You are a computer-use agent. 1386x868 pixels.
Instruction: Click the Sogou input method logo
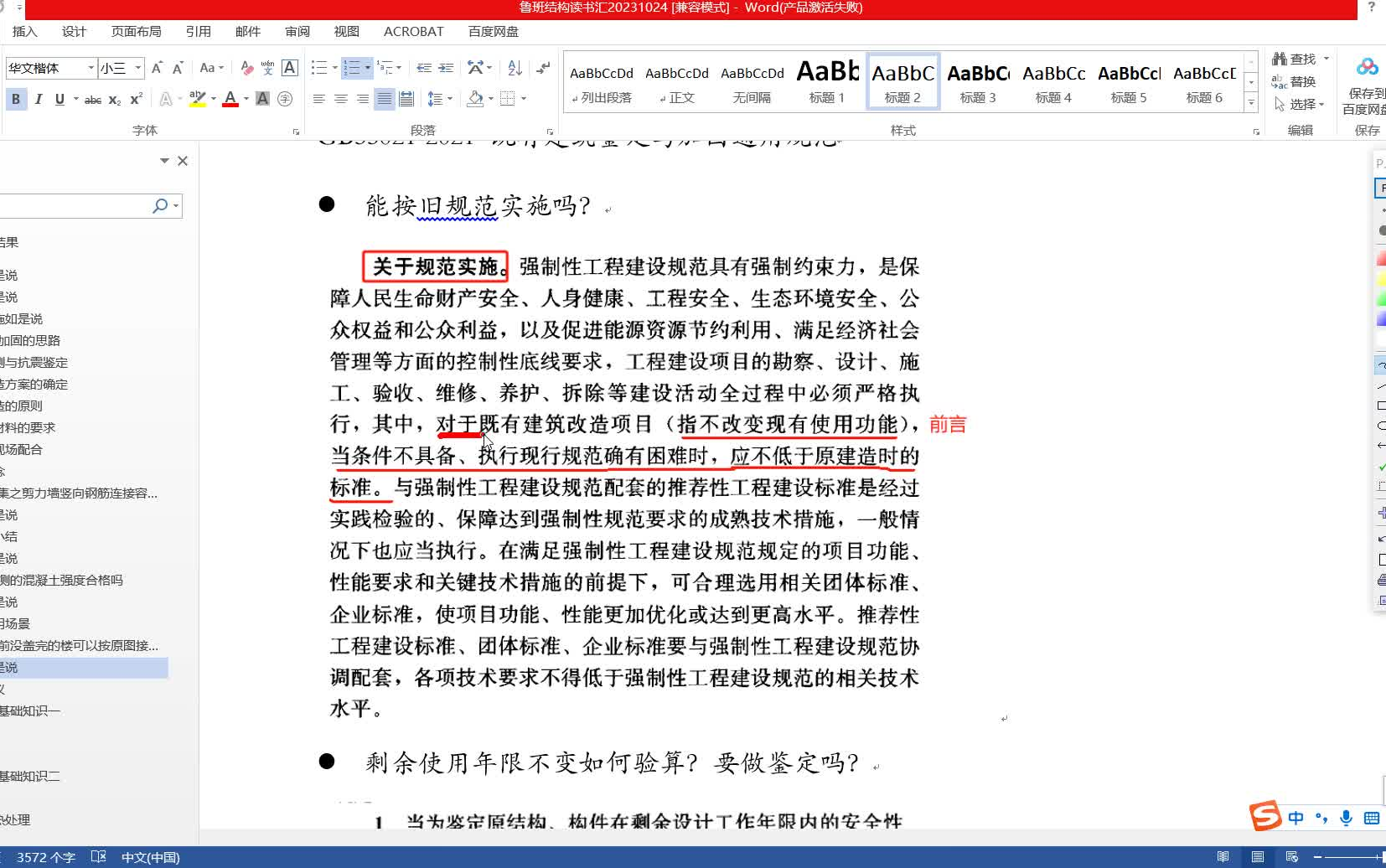point(1265,816)
